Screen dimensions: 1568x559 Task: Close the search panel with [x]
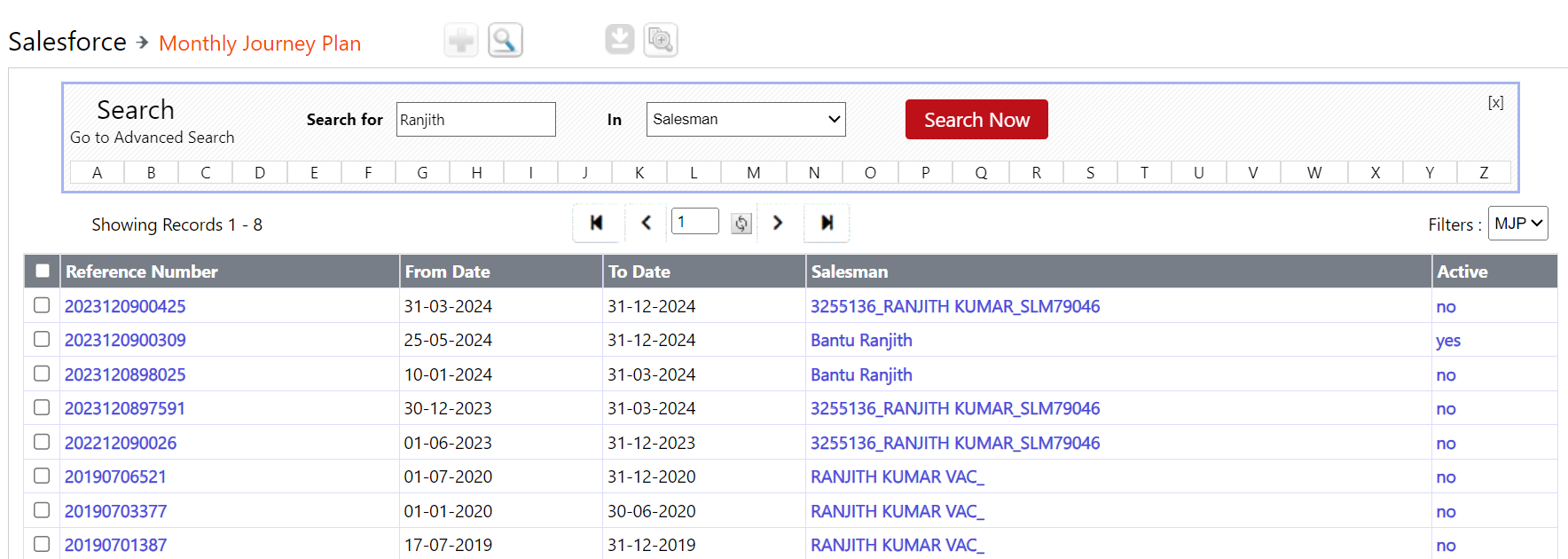[1495, 103]
